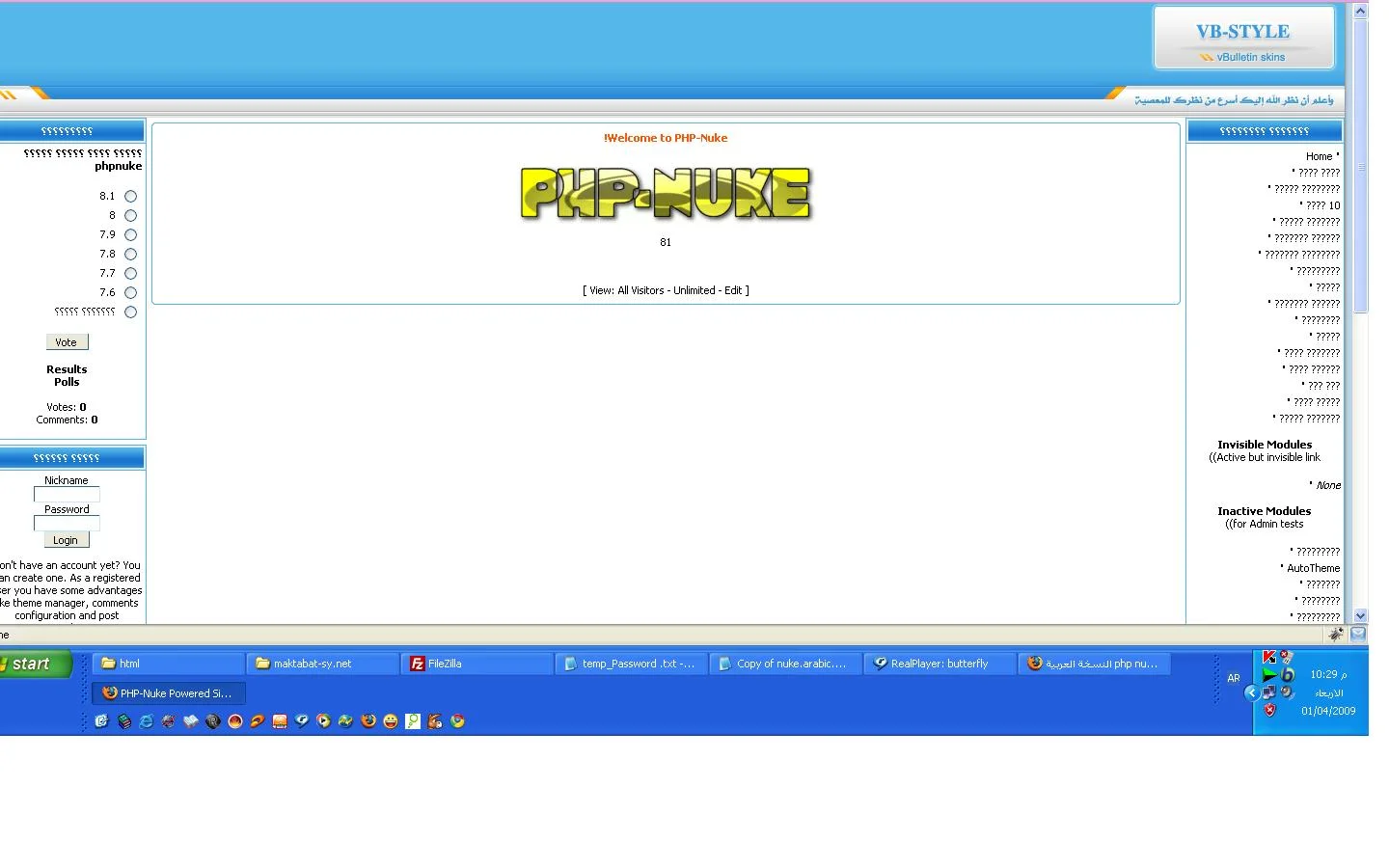The image size is (1389, 868).
Task: Click the Nickname input field
Action: [67, 495]
